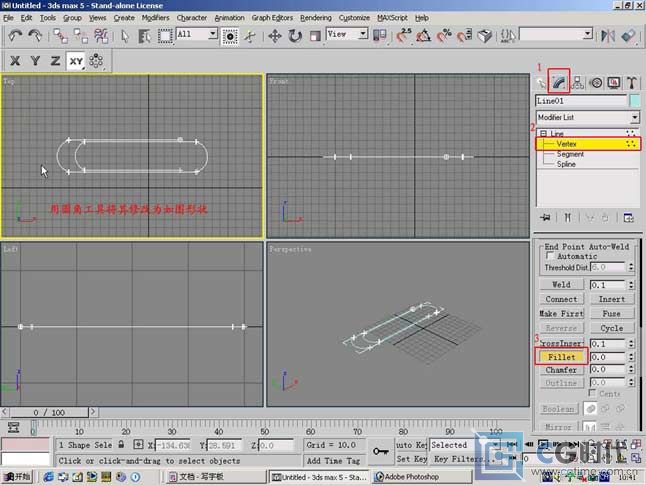Click the Line01 object name field

pyautogui.click(x=581, y=101)
